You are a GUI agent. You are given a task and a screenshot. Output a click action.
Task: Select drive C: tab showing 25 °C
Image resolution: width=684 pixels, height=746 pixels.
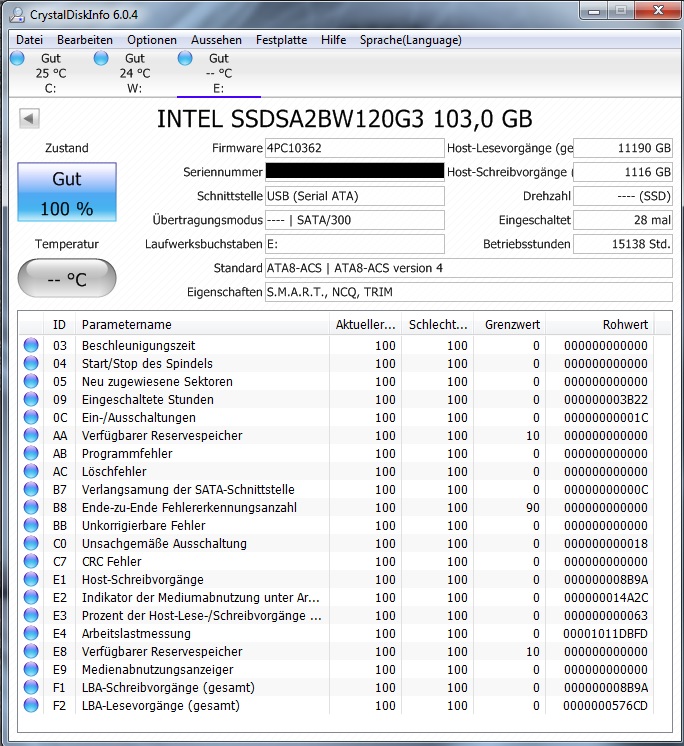(51, 73)
